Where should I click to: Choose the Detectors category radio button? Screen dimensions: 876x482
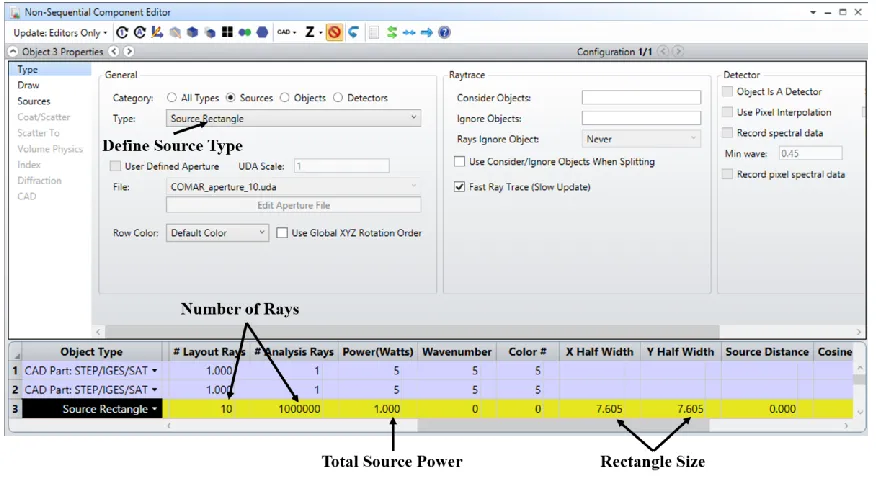pyautogui.click(x=337, y=98)
